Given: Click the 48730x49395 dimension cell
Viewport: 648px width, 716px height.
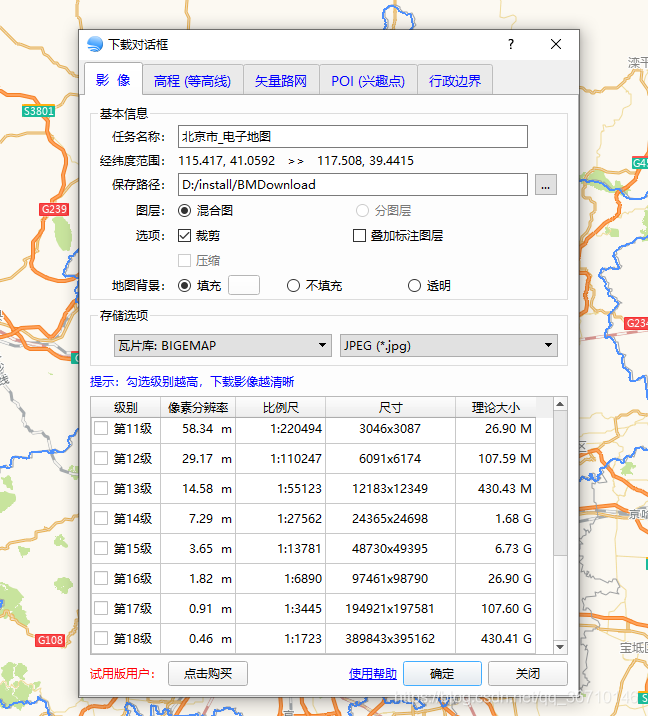Looking at the screenshot, I should tap(390, 548).
